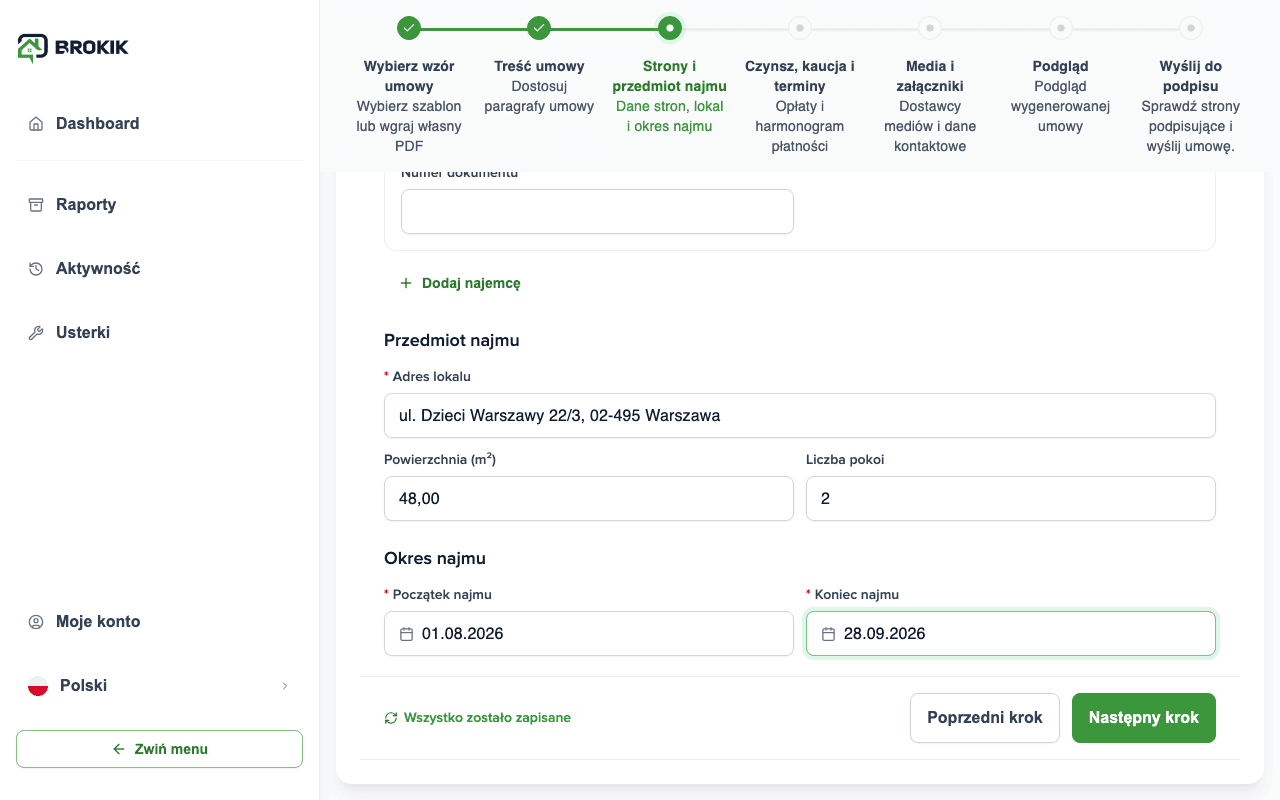
Task: Open the Polski language selector
Action: (x=160, y=686)
